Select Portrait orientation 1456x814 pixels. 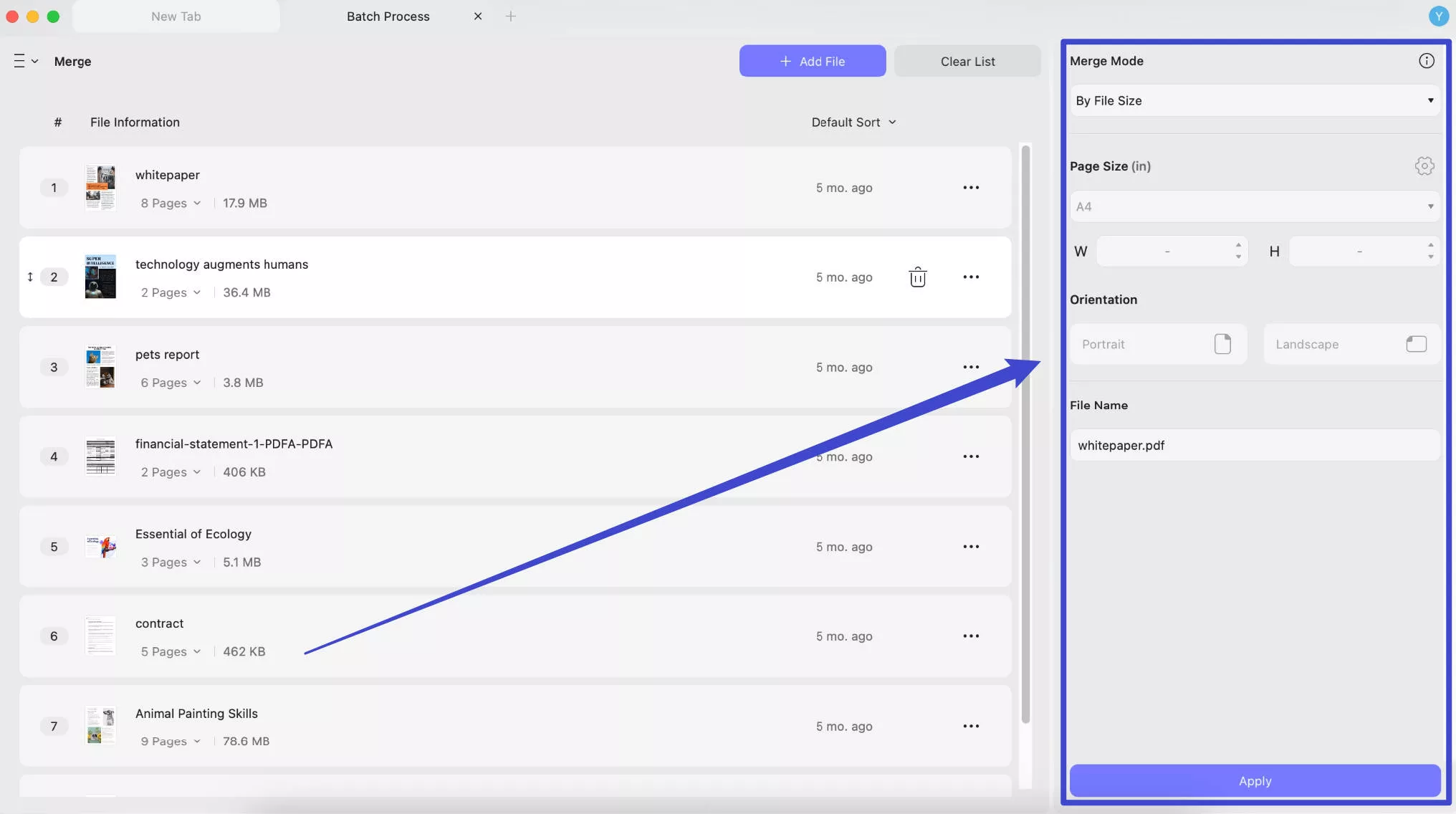[1158, 344]
